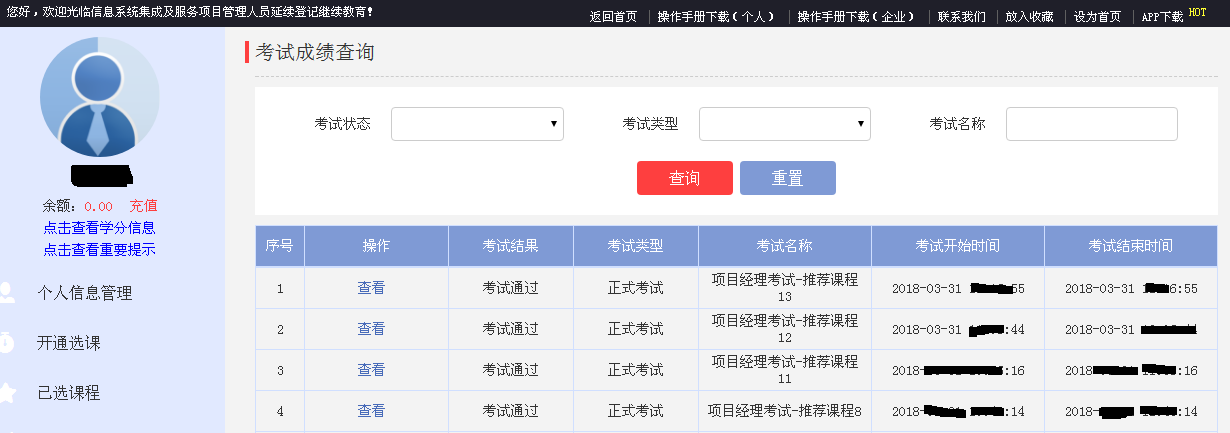The height and width of the screenshot is (433, 1230).
Task: Click the user avatar profile picture
Action: coord(99,98)
